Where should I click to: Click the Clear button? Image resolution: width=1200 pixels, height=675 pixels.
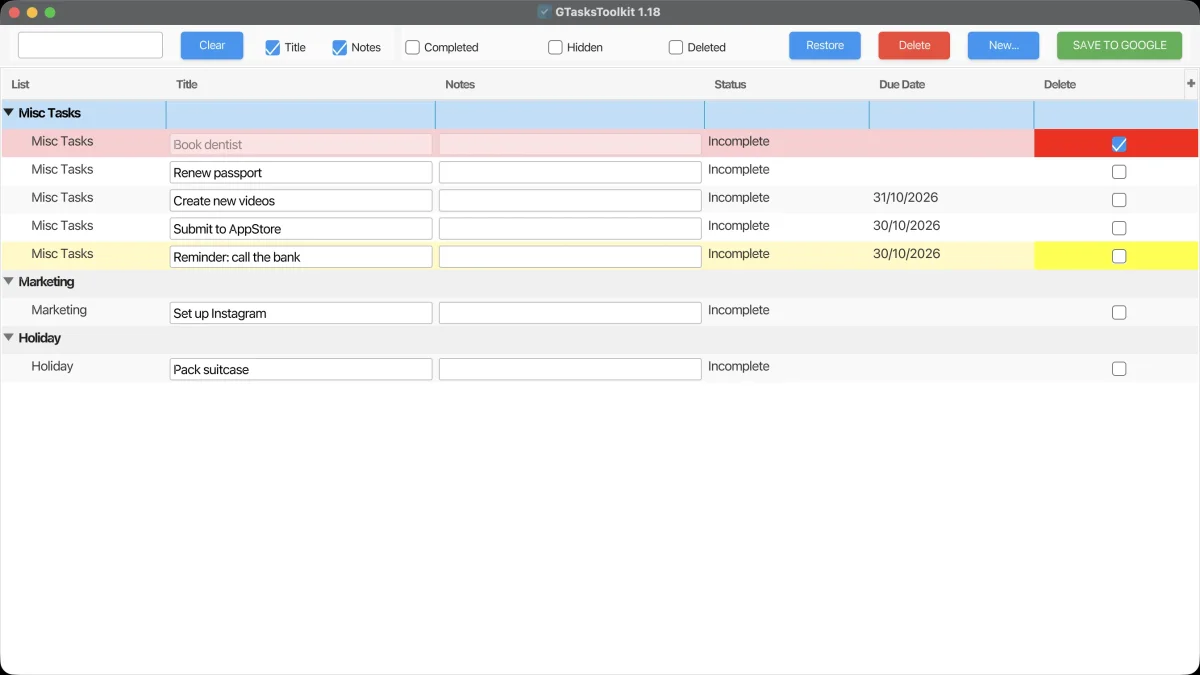pyautogui.click(x=212, y=45)
